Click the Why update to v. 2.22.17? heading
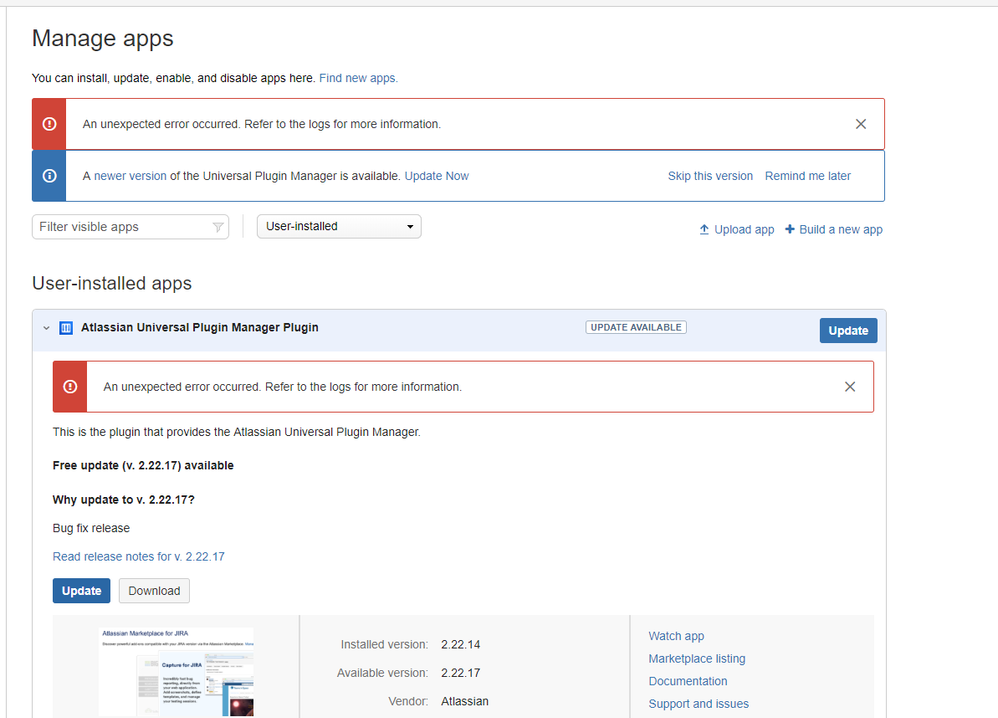The image size is (998, 718). click(123, 500)
